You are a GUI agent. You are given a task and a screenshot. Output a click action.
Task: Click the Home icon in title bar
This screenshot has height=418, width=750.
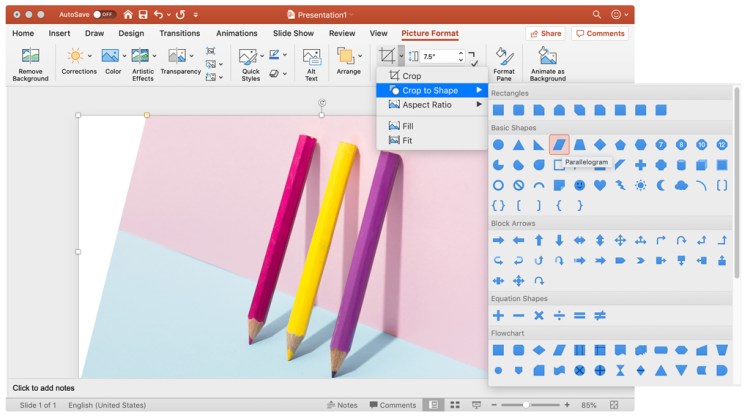click(x=128, y=15)
